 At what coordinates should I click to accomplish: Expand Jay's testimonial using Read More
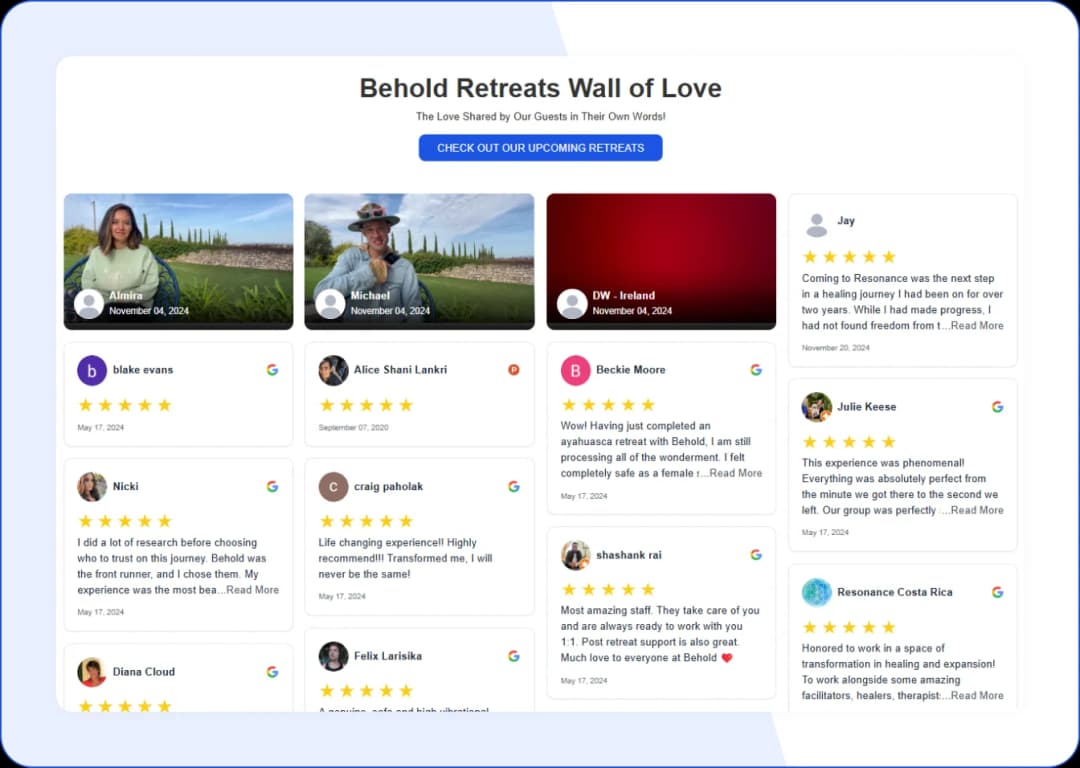pos(977,325)
